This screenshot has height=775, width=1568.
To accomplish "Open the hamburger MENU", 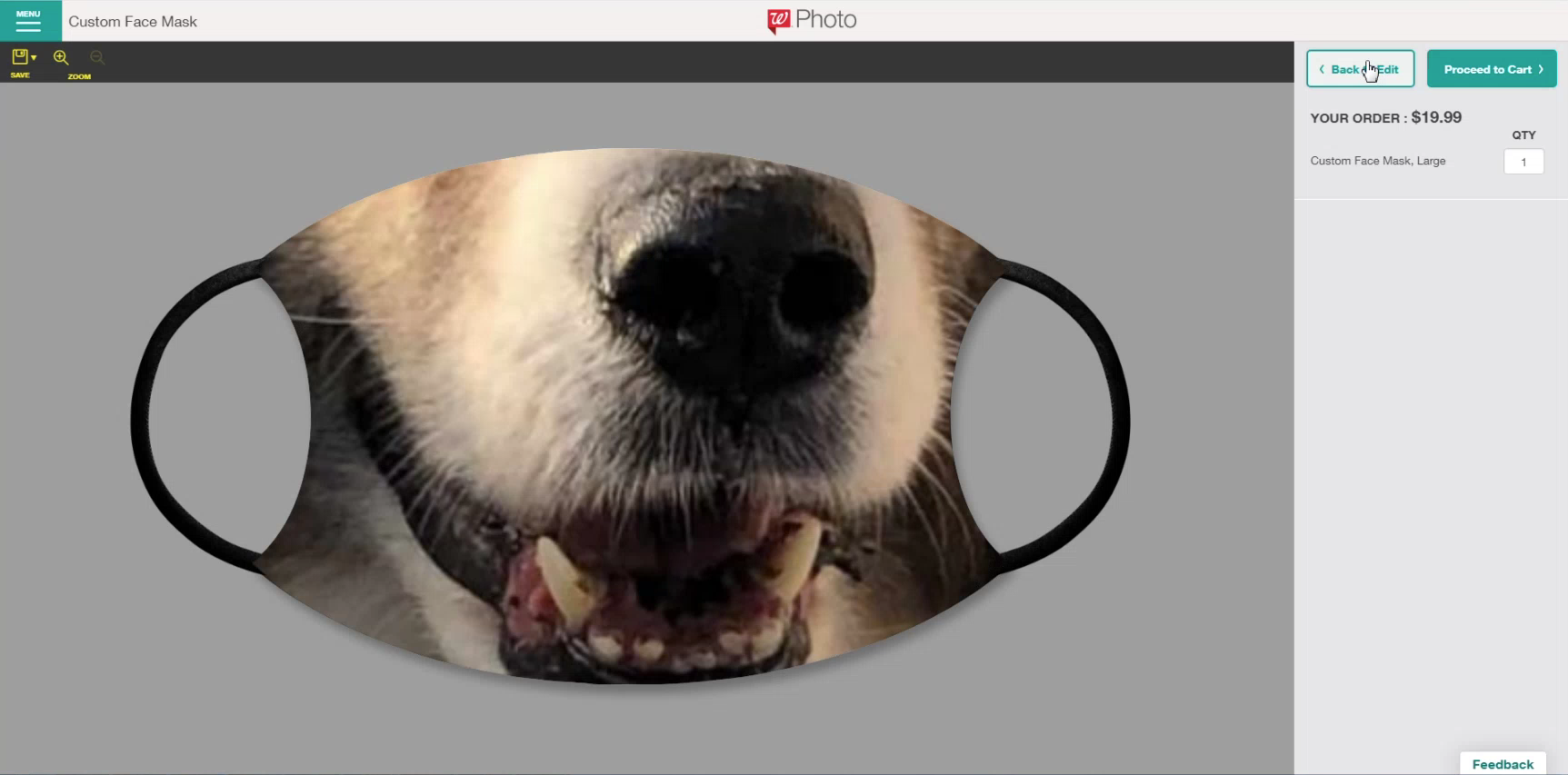I will tap(28, 21).
